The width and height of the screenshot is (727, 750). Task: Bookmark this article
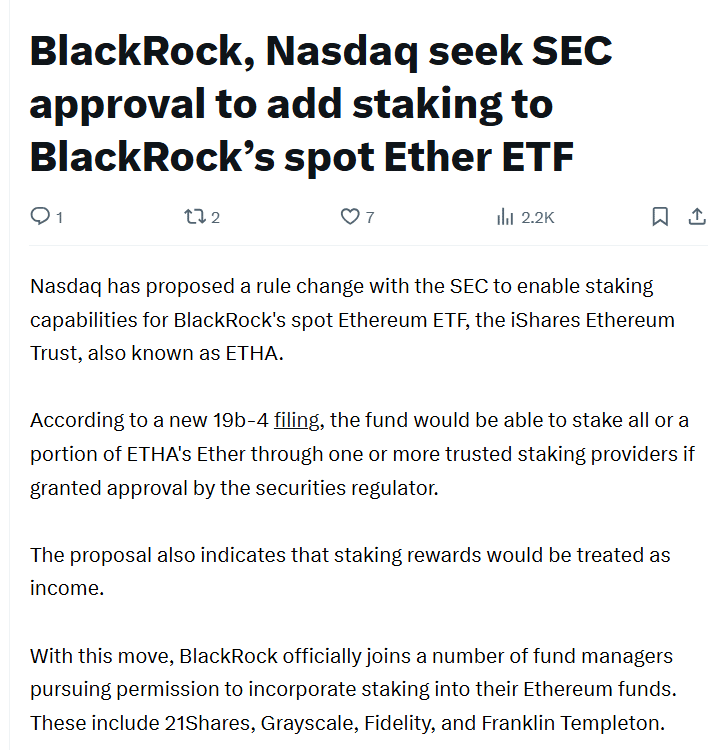pyautogui.click(x=660, y=216)
